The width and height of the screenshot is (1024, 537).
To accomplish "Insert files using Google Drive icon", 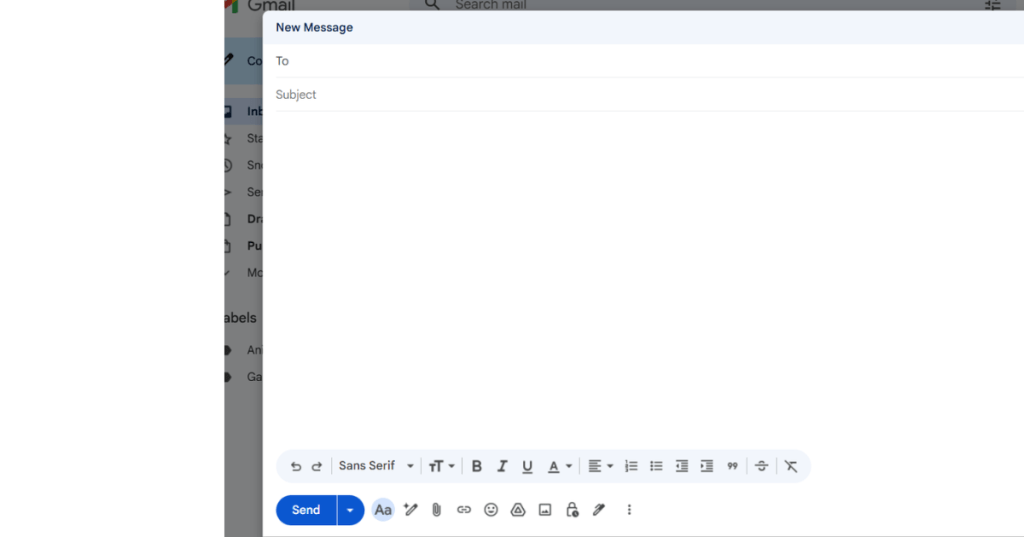I will 518,510.
